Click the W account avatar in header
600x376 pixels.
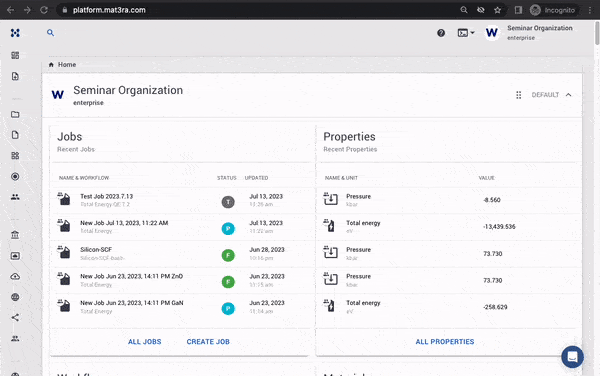click(x=492, y=33)
